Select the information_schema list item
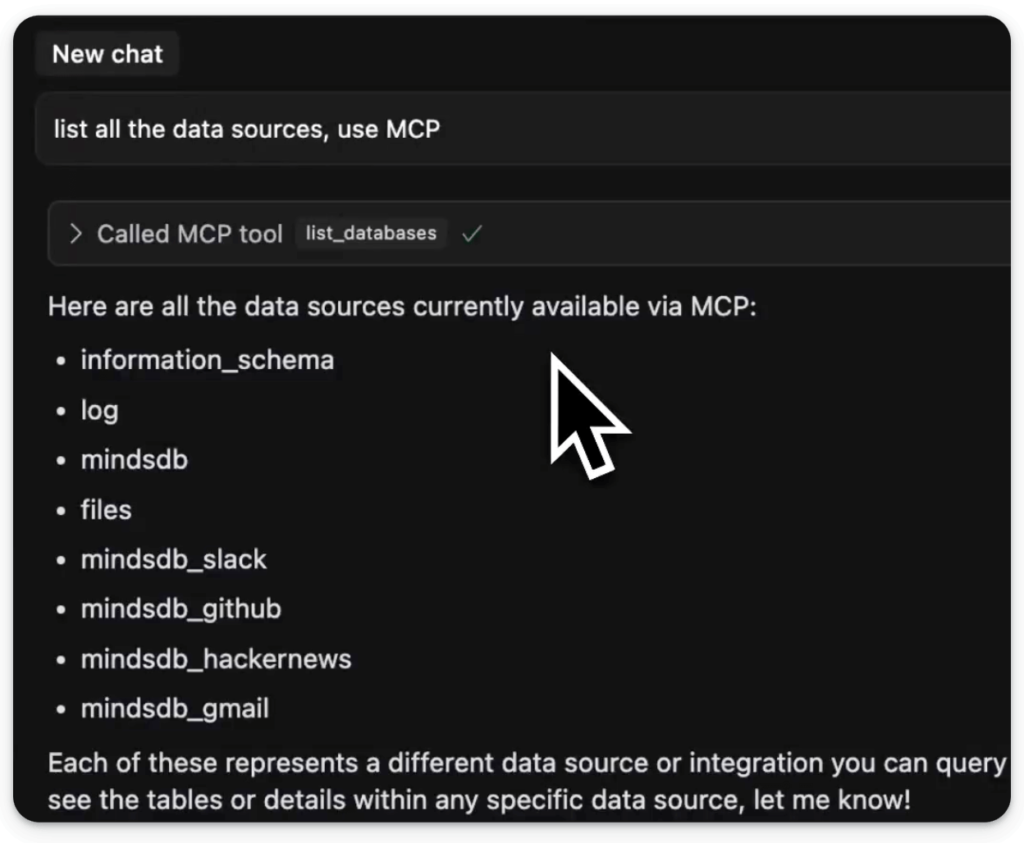The height and width of the screenshot is (843, 1024). click(x=208, y=360)
